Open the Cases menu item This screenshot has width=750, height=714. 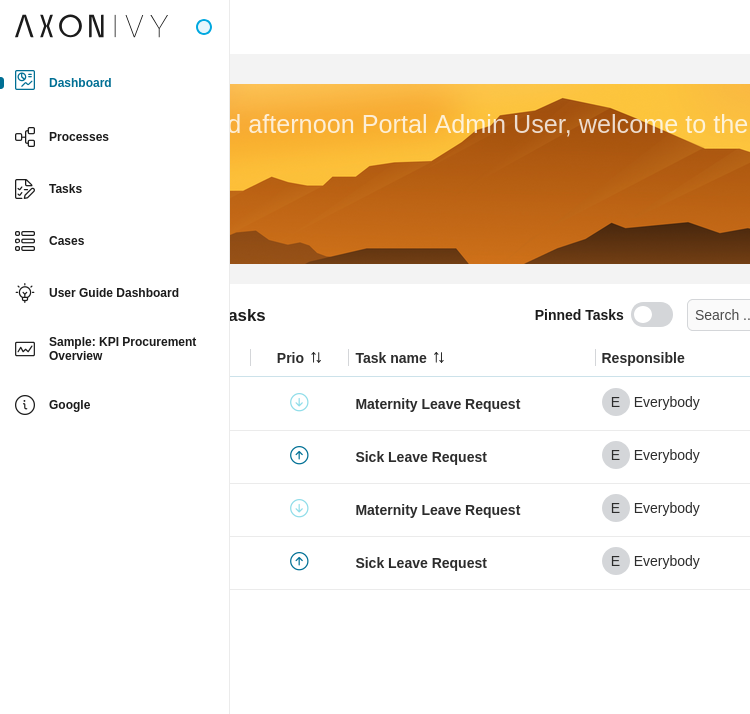67,241
